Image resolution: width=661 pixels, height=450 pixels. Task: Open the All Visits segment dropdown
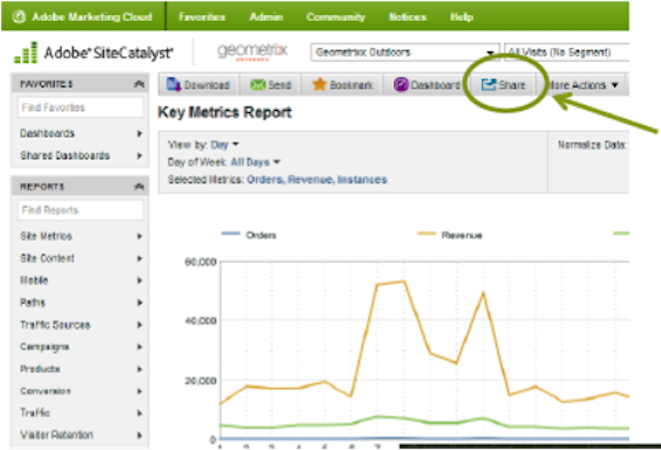[567, 53]
